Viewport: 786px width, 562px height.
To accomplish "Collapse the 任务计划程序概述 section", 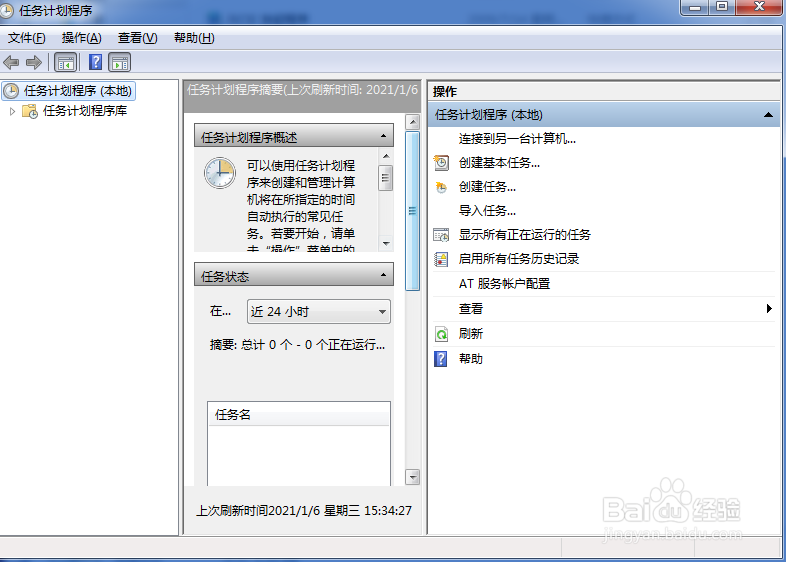I will [383, 136].
